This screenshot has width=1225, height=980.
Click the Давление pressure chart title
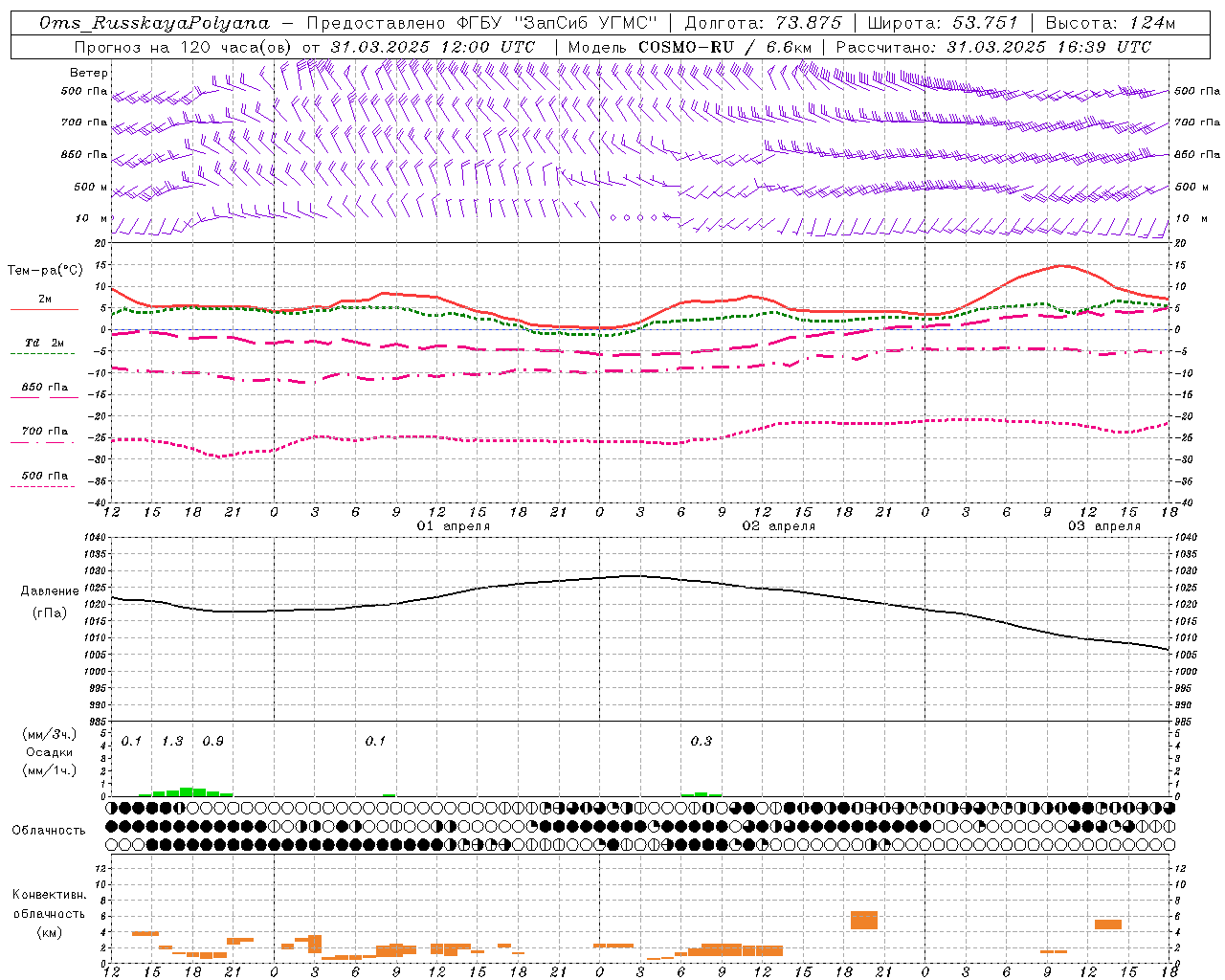pos(50,591)
